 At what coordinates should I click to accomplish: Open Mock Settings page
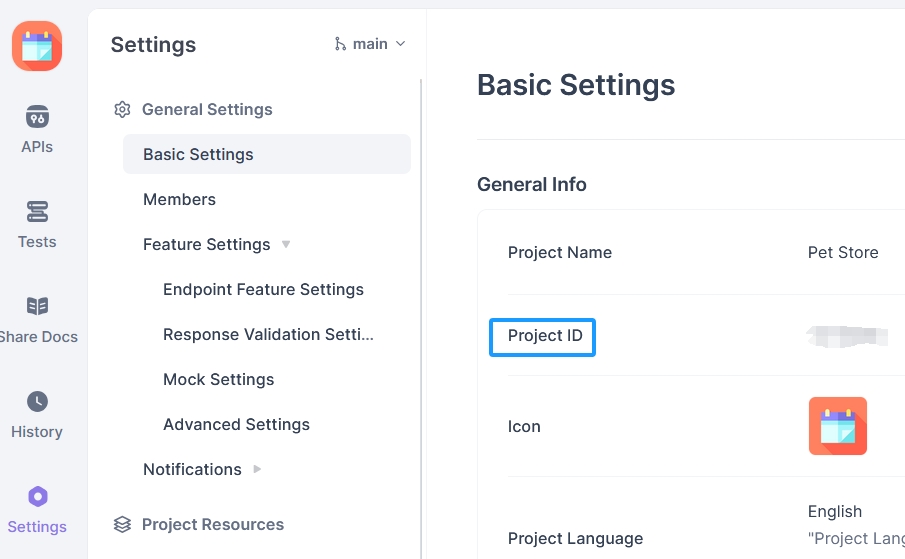(218, 379)
